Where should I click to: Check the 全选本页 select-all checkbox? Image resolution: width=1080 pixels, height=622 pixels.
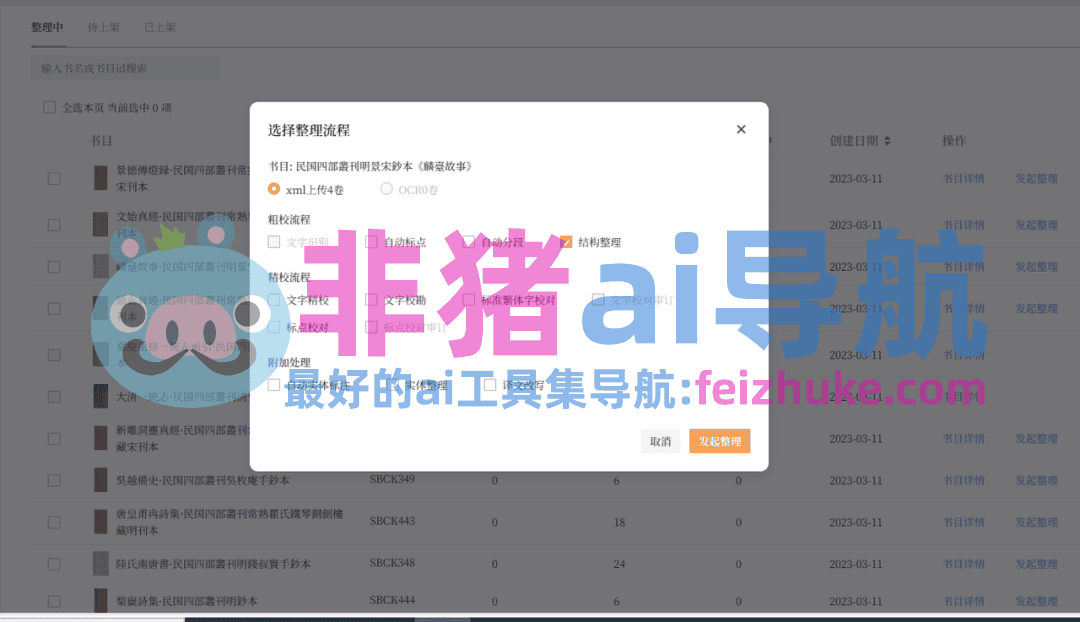point(49,106)
